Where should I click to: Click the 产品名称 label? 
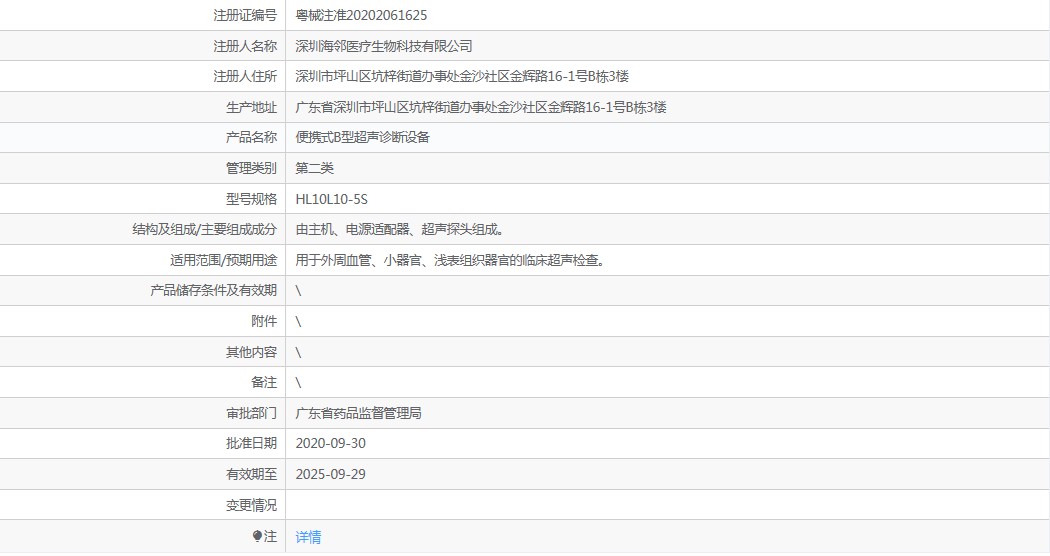tap(251, 137)
